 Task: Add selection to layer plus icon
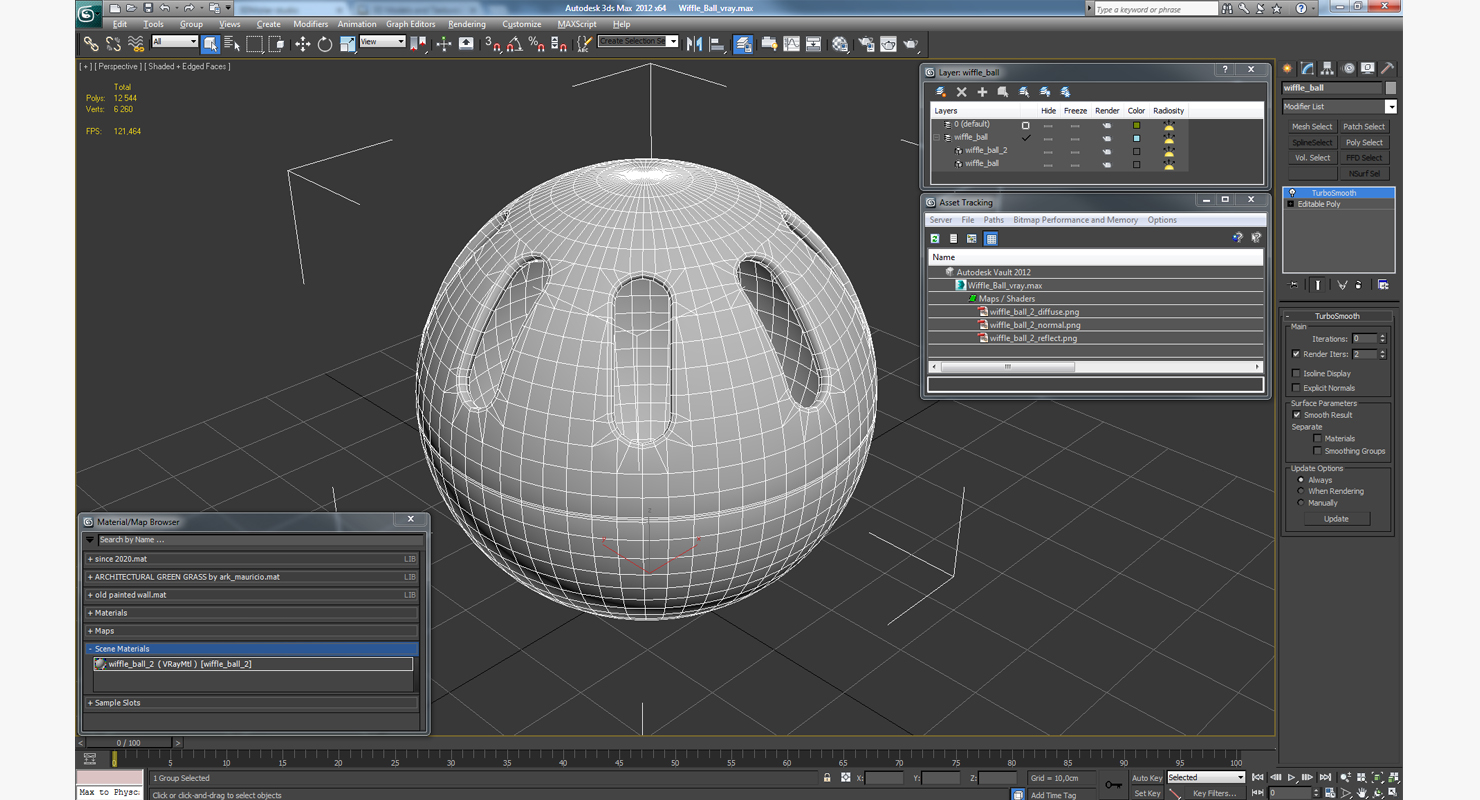pyautogui.click(x=982, y=92)
